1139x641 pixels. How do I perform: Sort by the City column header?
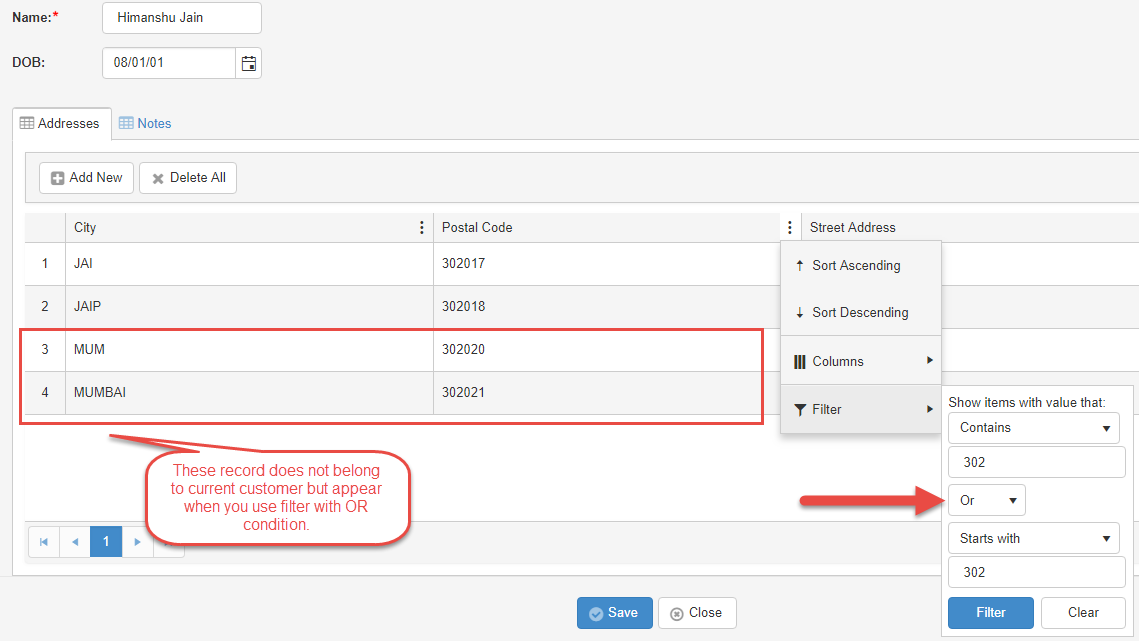coord(85,227)
